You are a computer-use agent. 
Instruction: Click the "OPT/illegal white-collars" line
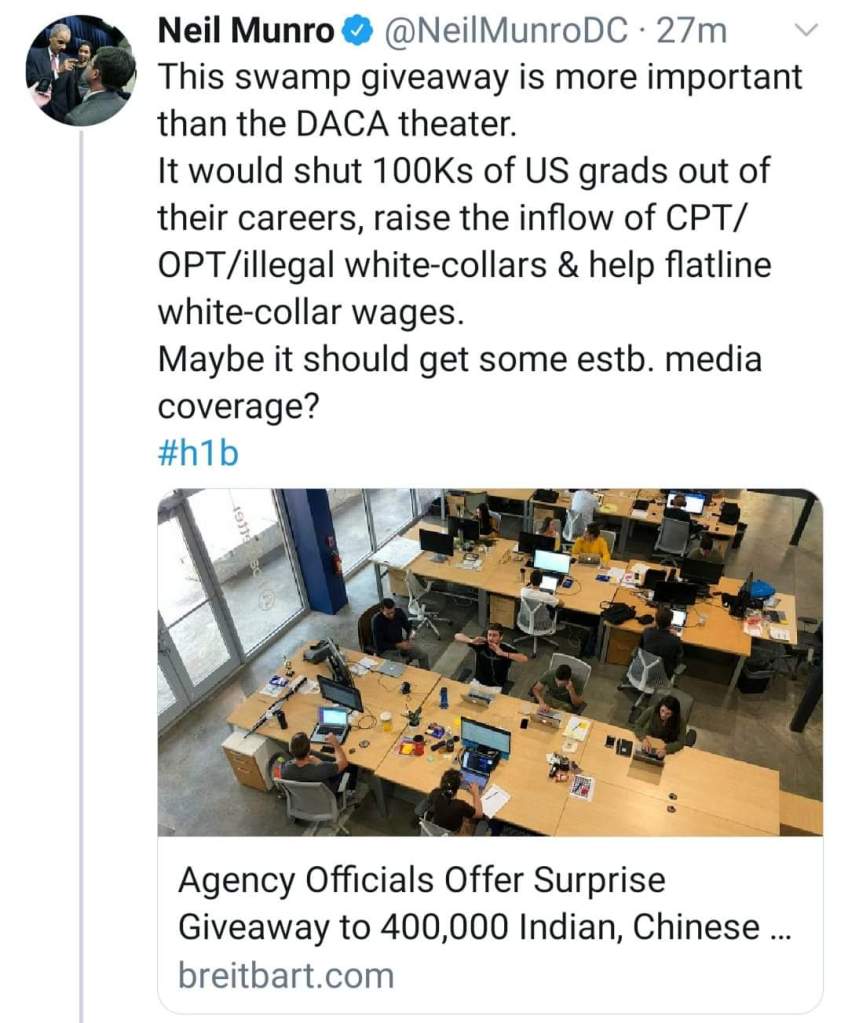[x=464, y=265]
